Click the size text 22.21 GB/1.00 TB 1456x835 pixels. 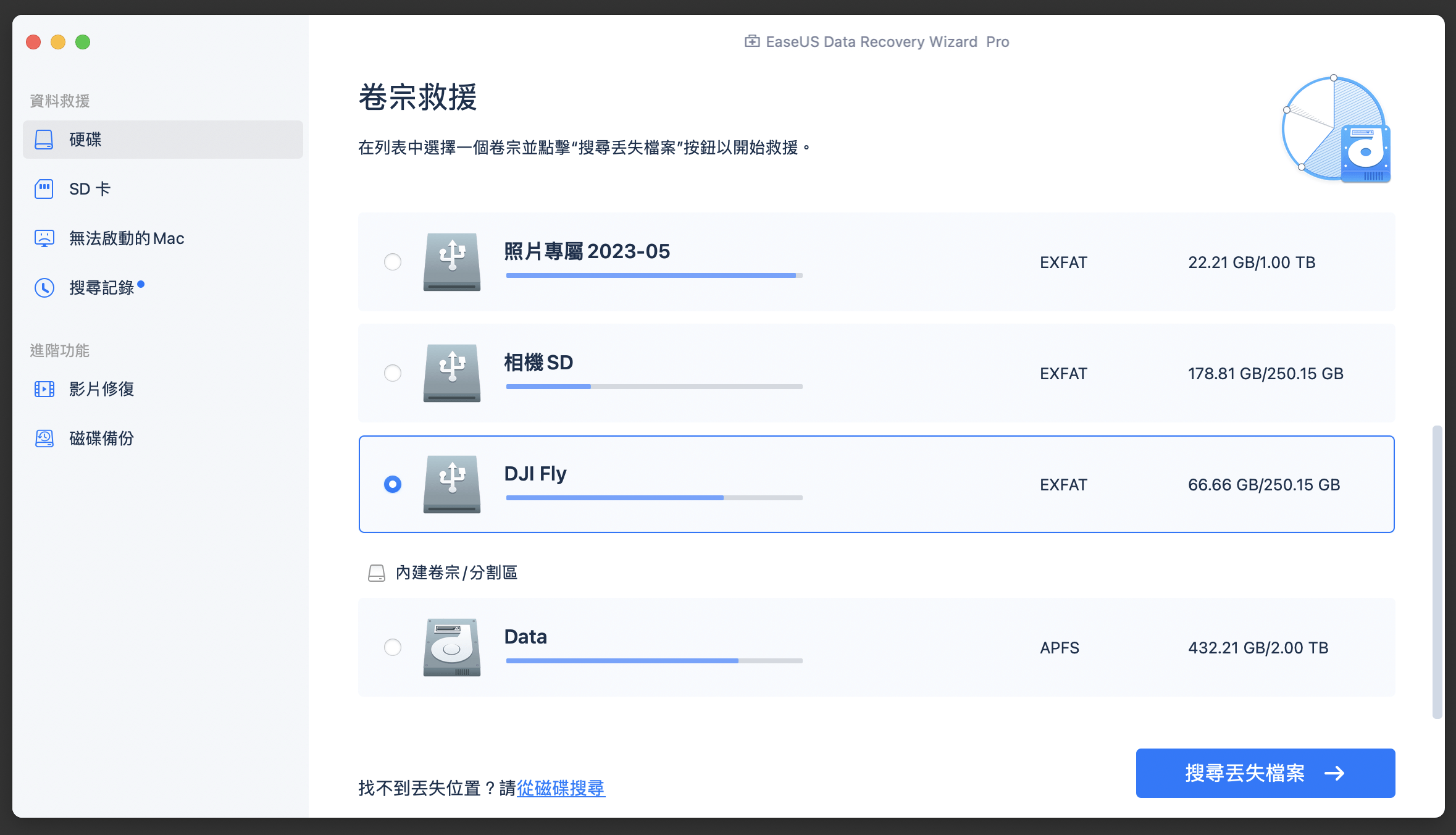point(1252,262)
